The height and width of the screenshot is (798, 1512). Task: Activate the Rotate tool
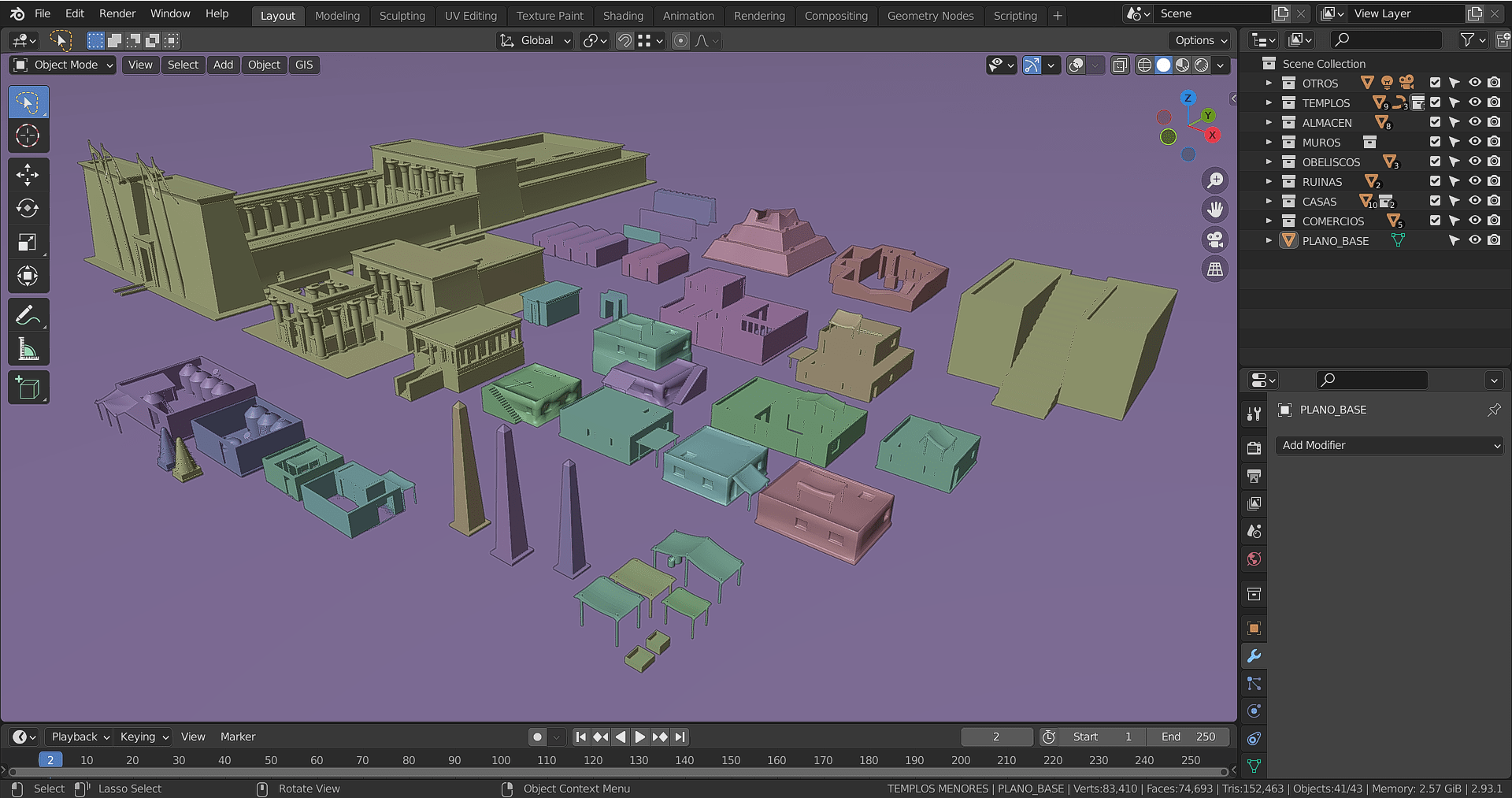tap(28, 208)
